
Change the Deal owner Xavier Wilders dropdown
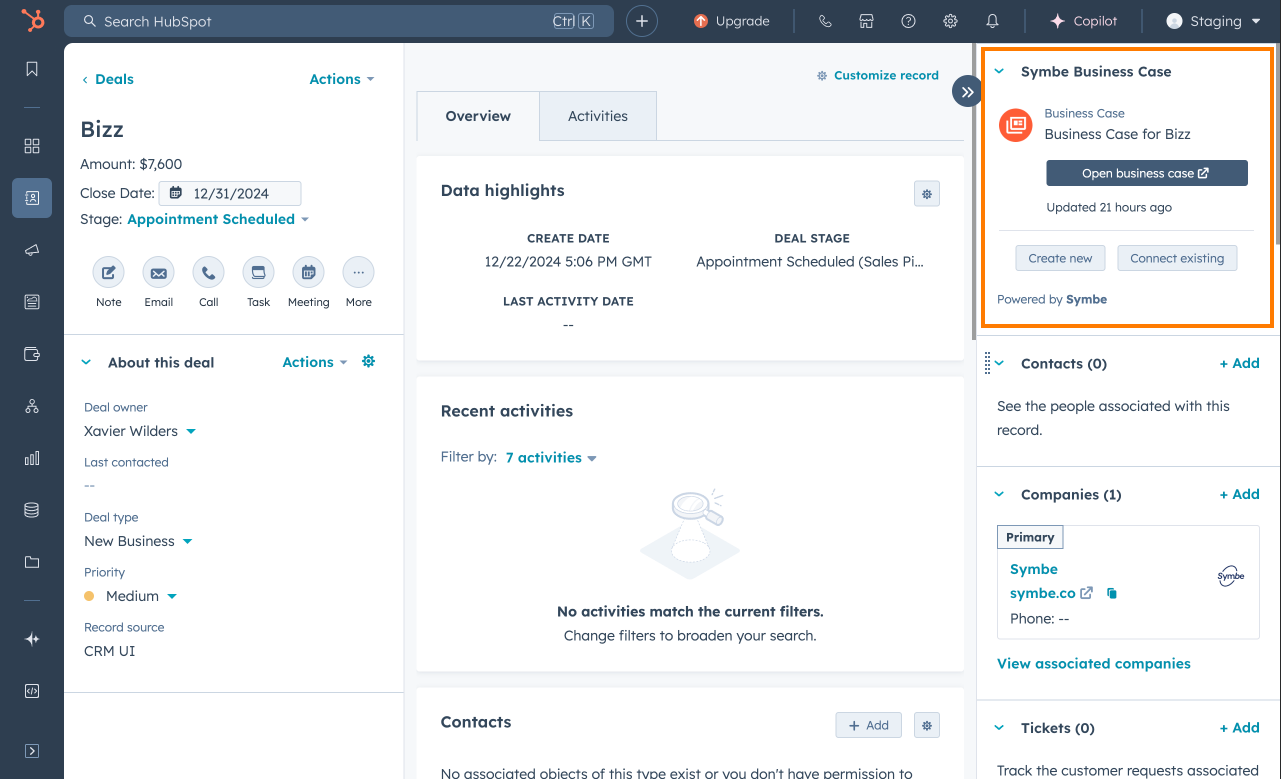tap(140, 431)
